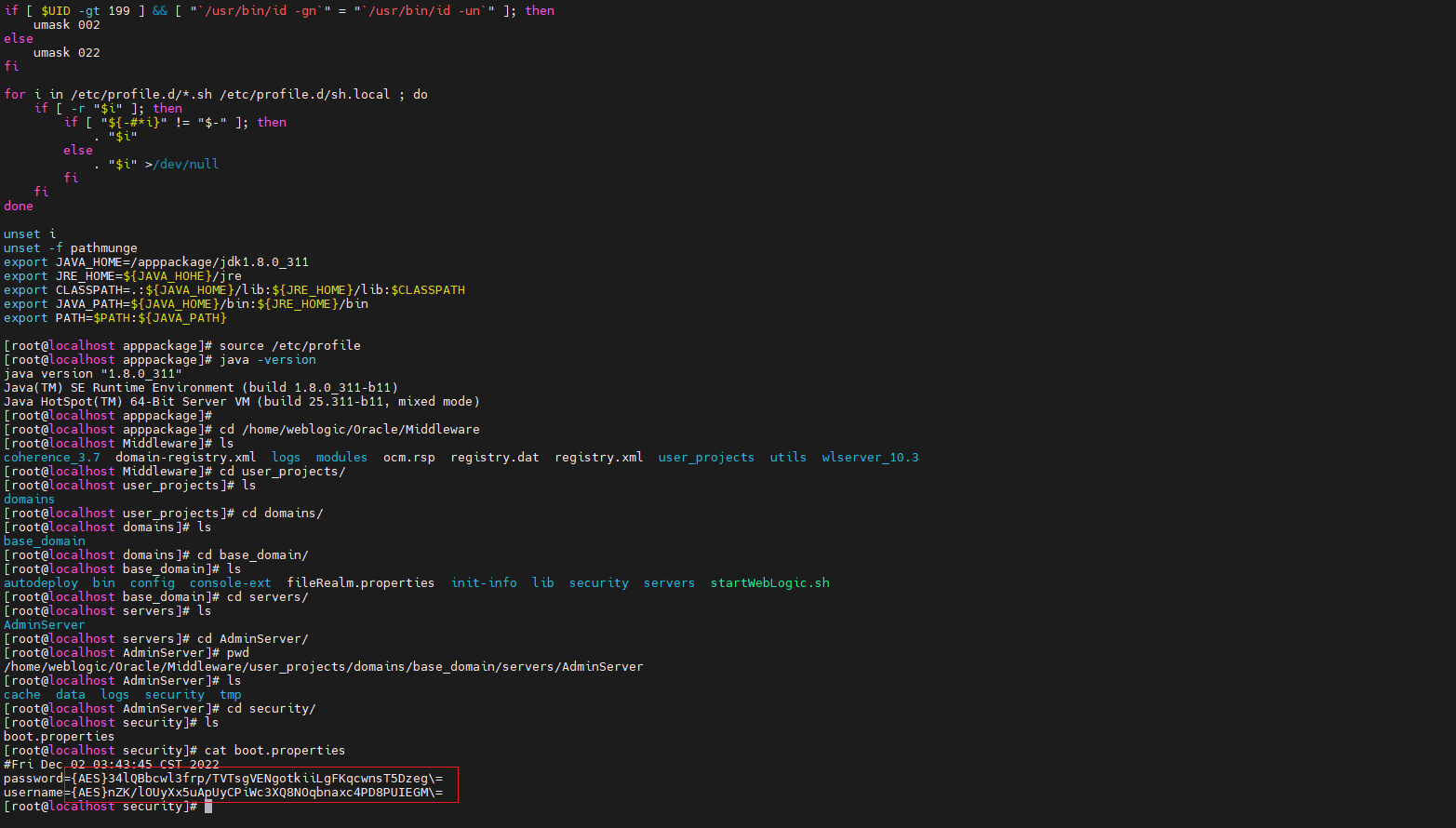Click the 'bin' directory name
Viewport: 1456px width, 828px height.
104,583
